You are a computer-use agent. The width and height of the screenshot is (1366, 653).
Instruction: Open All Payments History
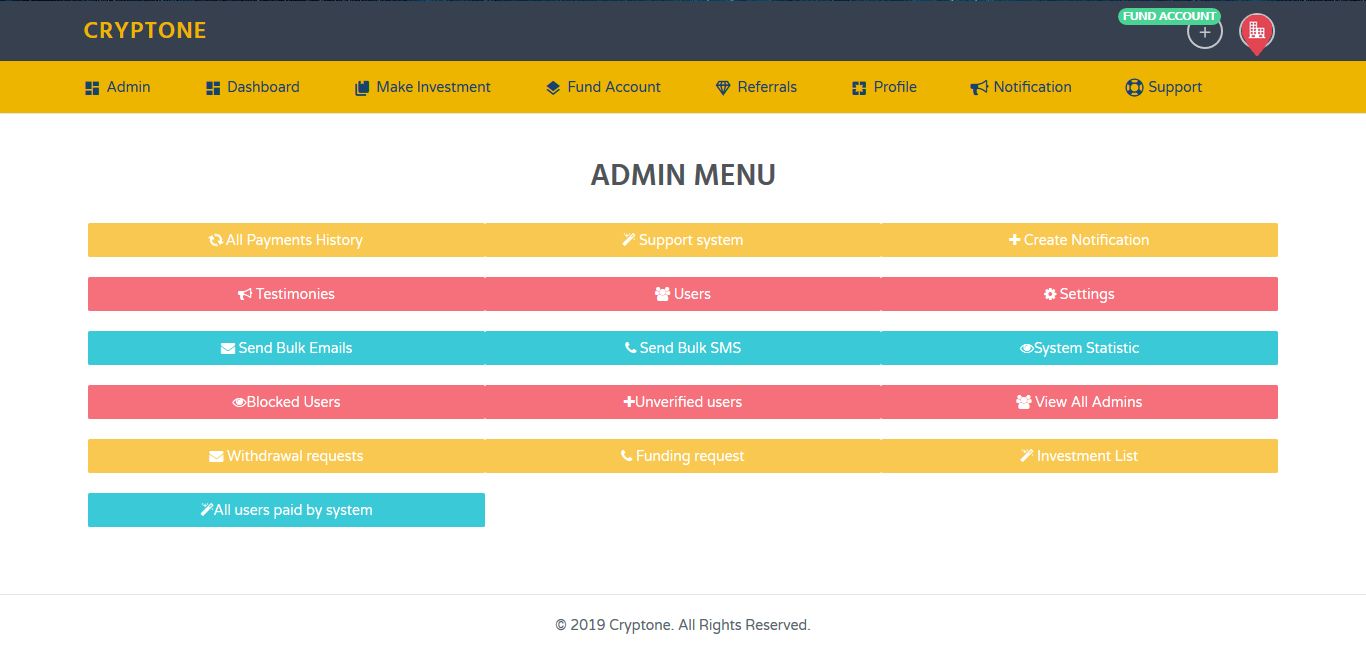click(286, 240)
